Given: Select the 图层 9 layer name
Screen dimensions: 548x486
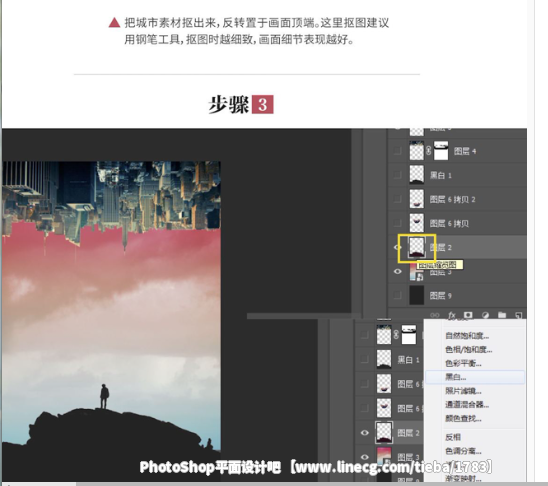Looking at the screenshot, I should 440,296.
